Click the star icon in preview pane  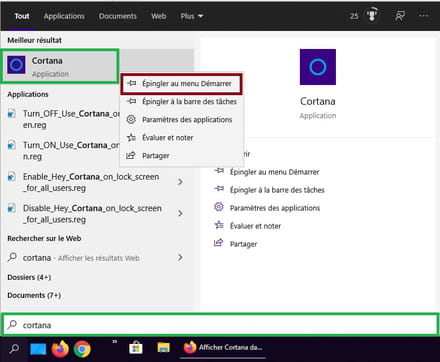pos(219,225)
